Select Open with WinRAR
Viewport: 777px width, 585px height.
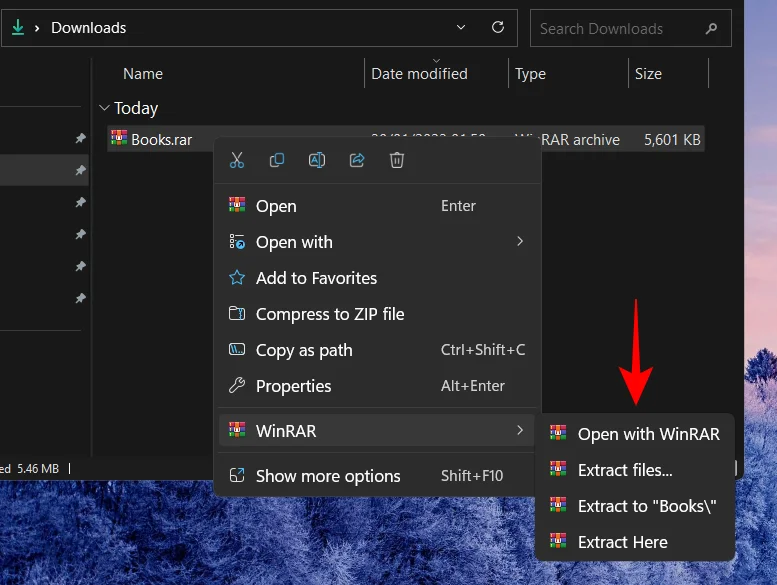click(x=648, y=434)
